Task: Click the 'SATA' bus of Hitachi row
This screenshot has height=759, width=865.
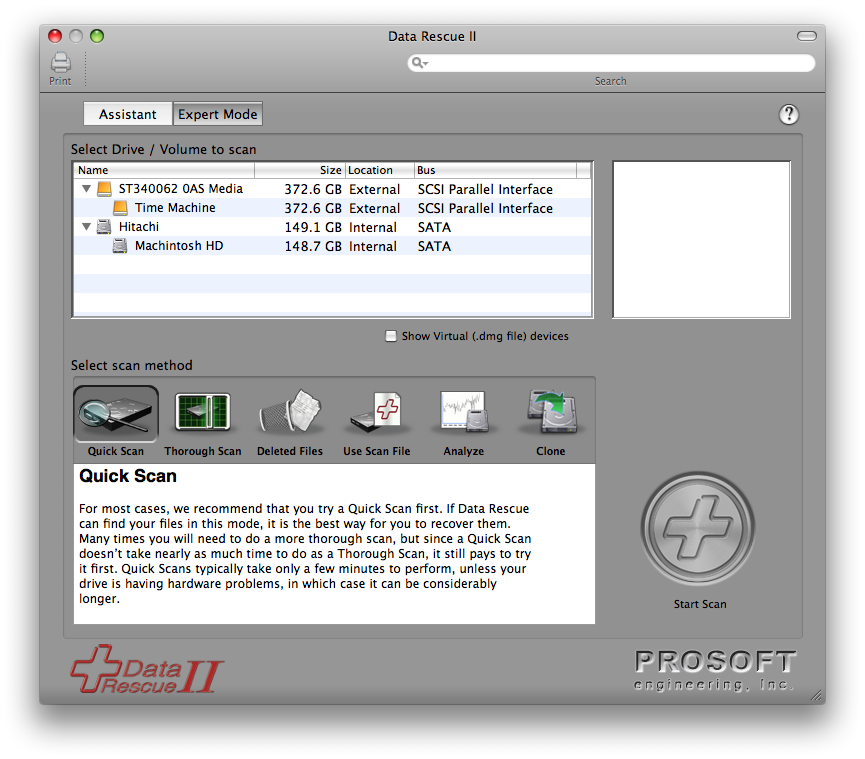Action: click(434, 227)
